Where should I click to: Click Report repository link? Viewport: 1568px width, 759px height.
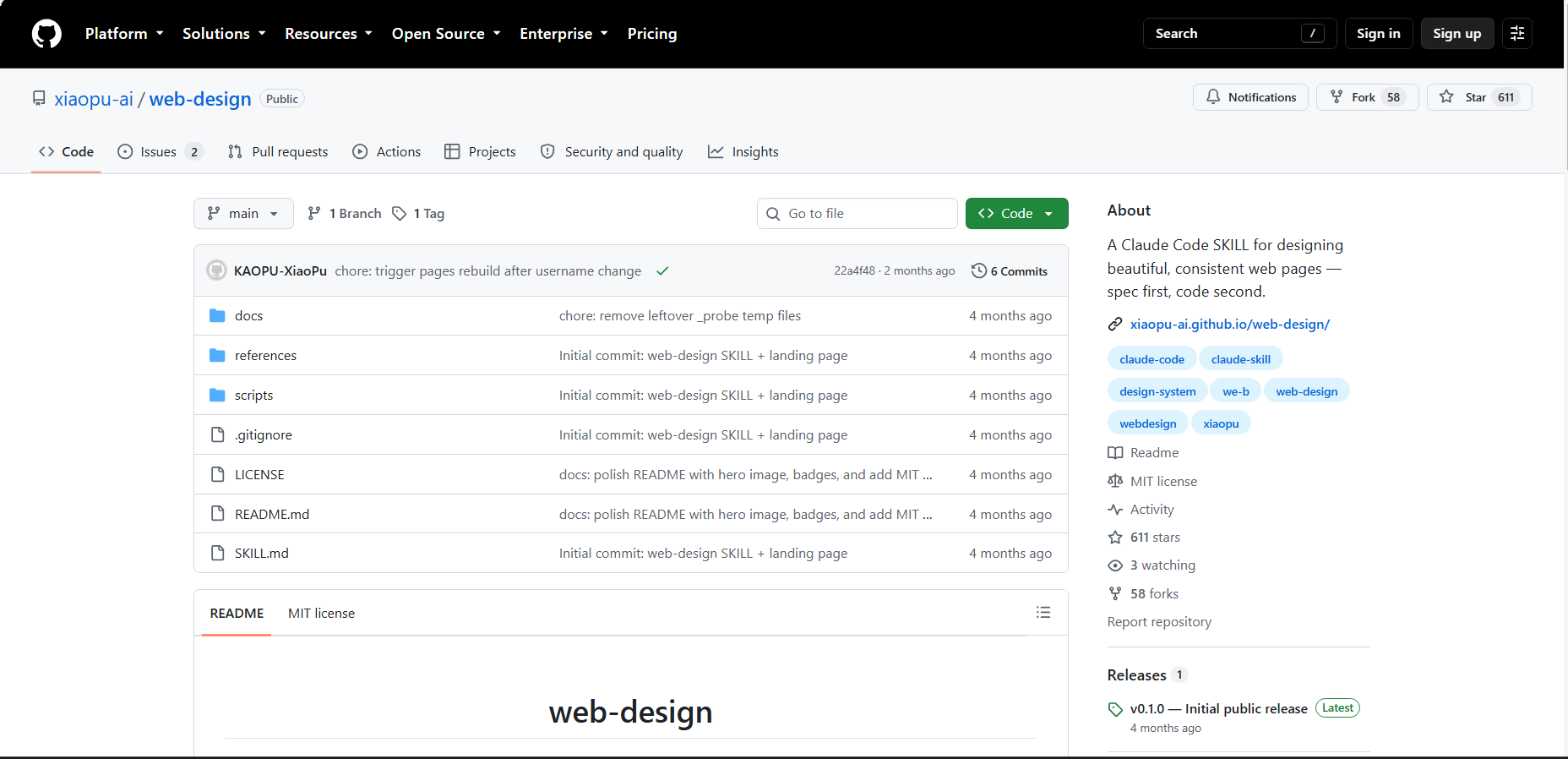click(1159, 622)
